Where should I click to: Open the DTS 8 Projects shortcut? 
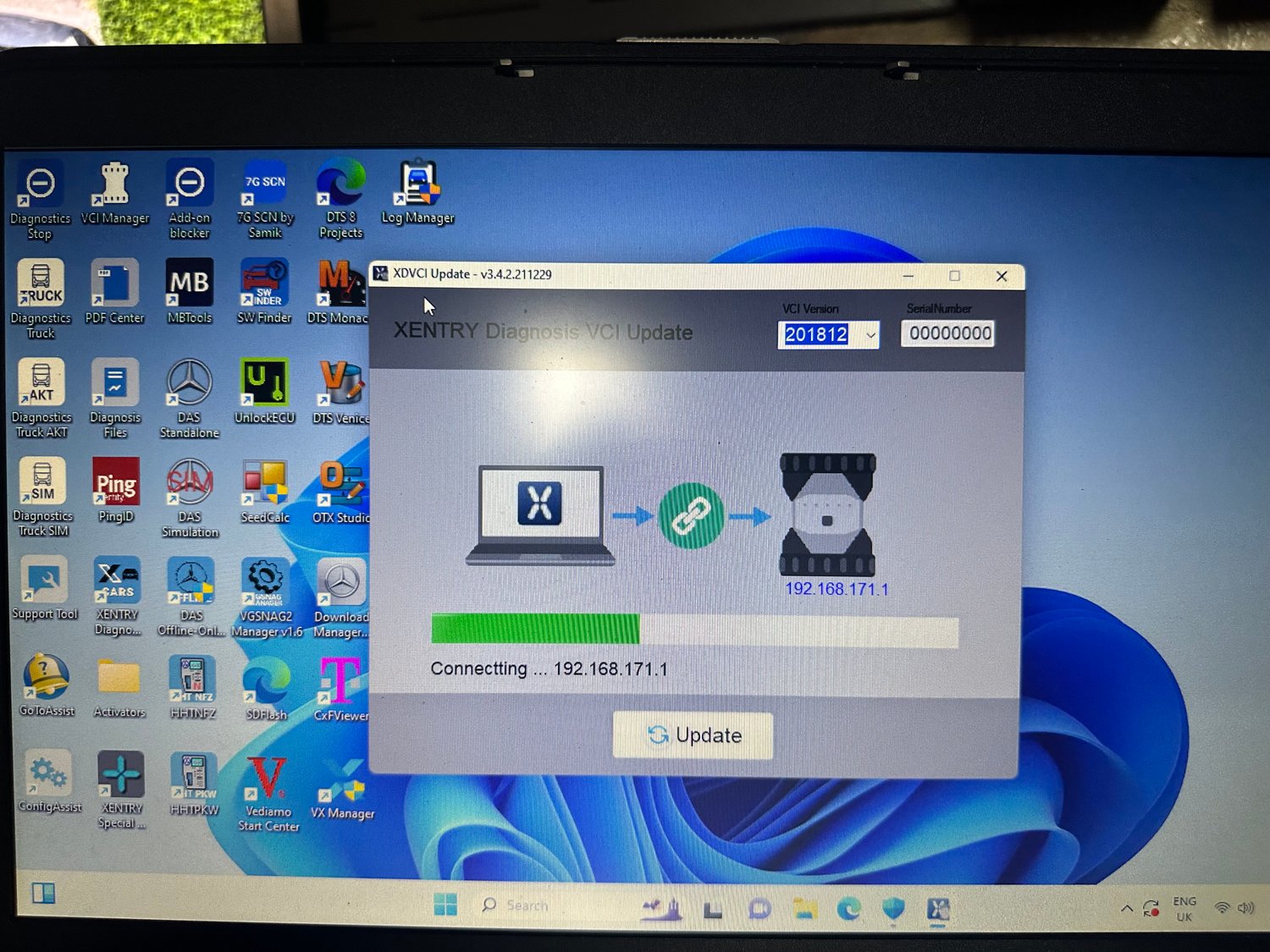pos(340,200)
